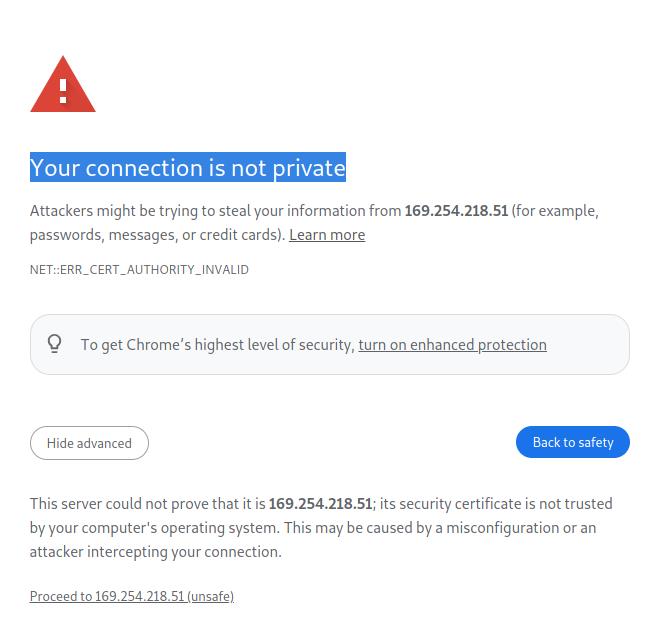This screenshot has width=647, height=623.
Task: Follow the turn on enhanced protection link
Action: pos(452,345)
